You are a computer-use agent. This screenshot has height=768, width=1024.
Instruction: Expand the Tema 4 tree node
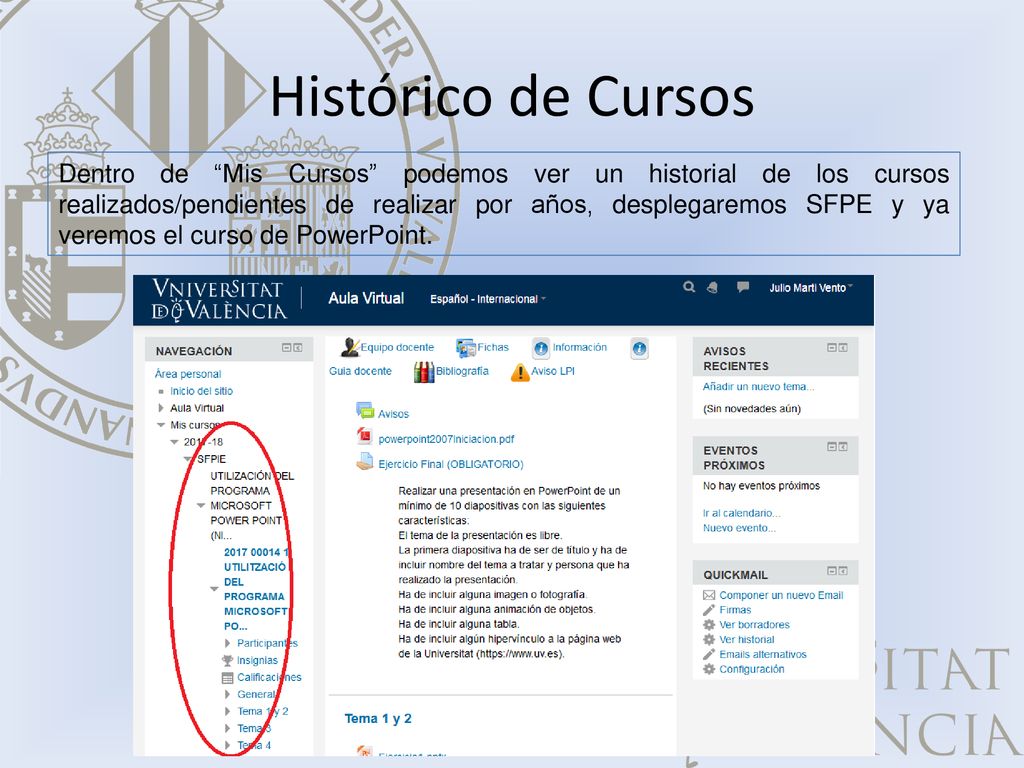pos(227,745)
